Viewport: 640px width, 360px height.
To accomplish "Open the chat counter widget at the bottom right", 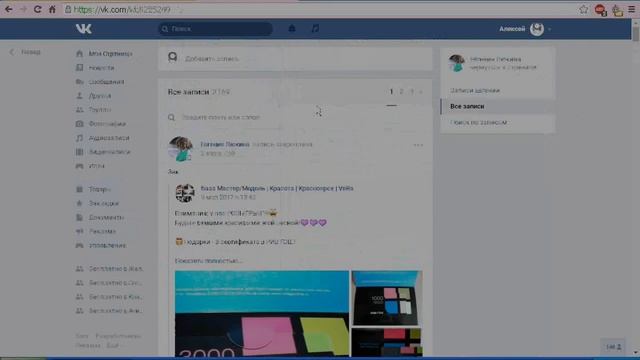I will 613,347.
